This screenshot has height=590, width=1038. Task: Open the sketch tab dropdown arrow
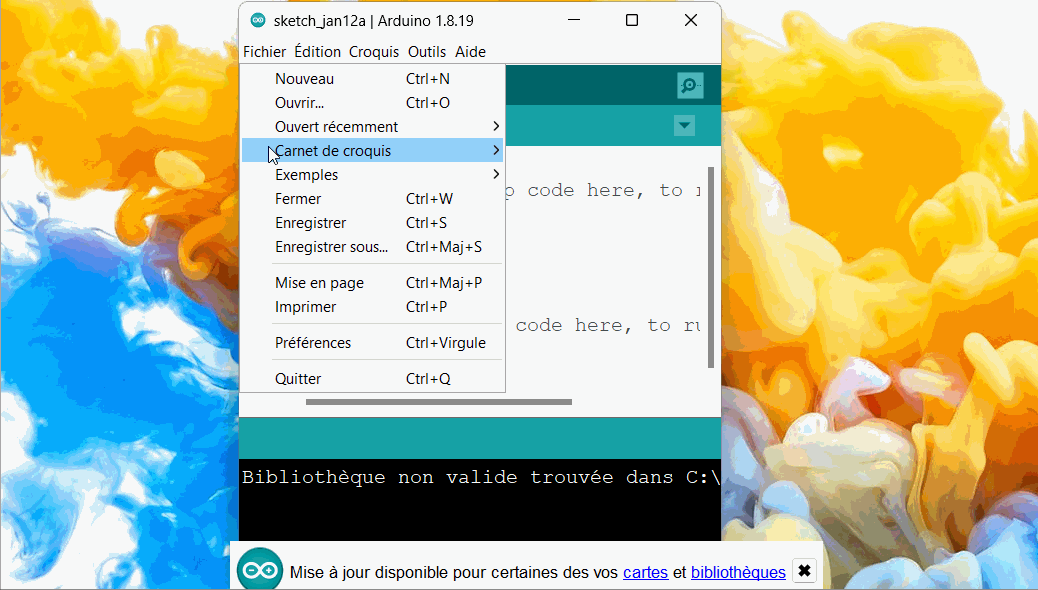tap(684, 126)
